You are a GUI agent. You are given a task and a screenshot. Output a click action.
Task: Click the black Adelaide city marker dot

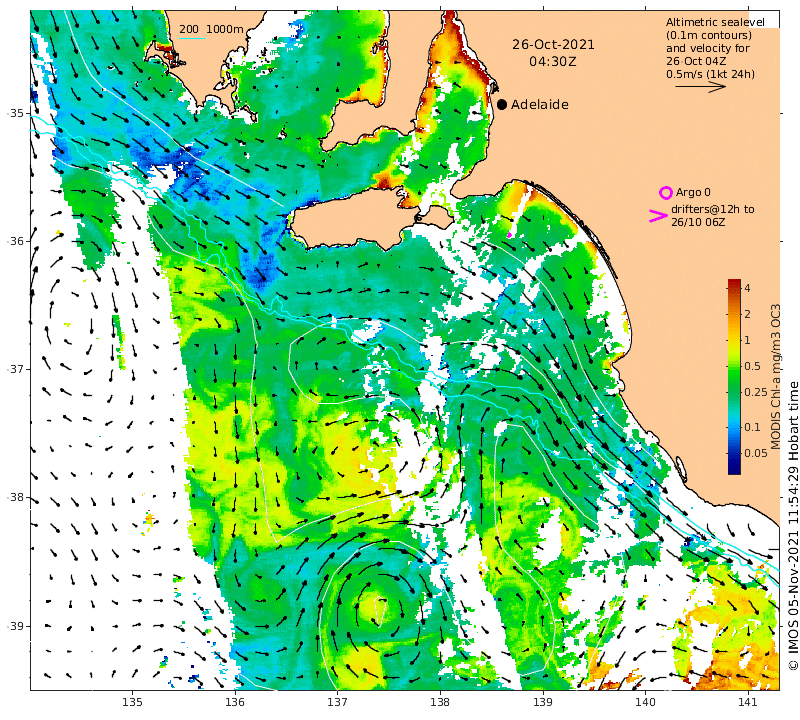coord(502,105)
